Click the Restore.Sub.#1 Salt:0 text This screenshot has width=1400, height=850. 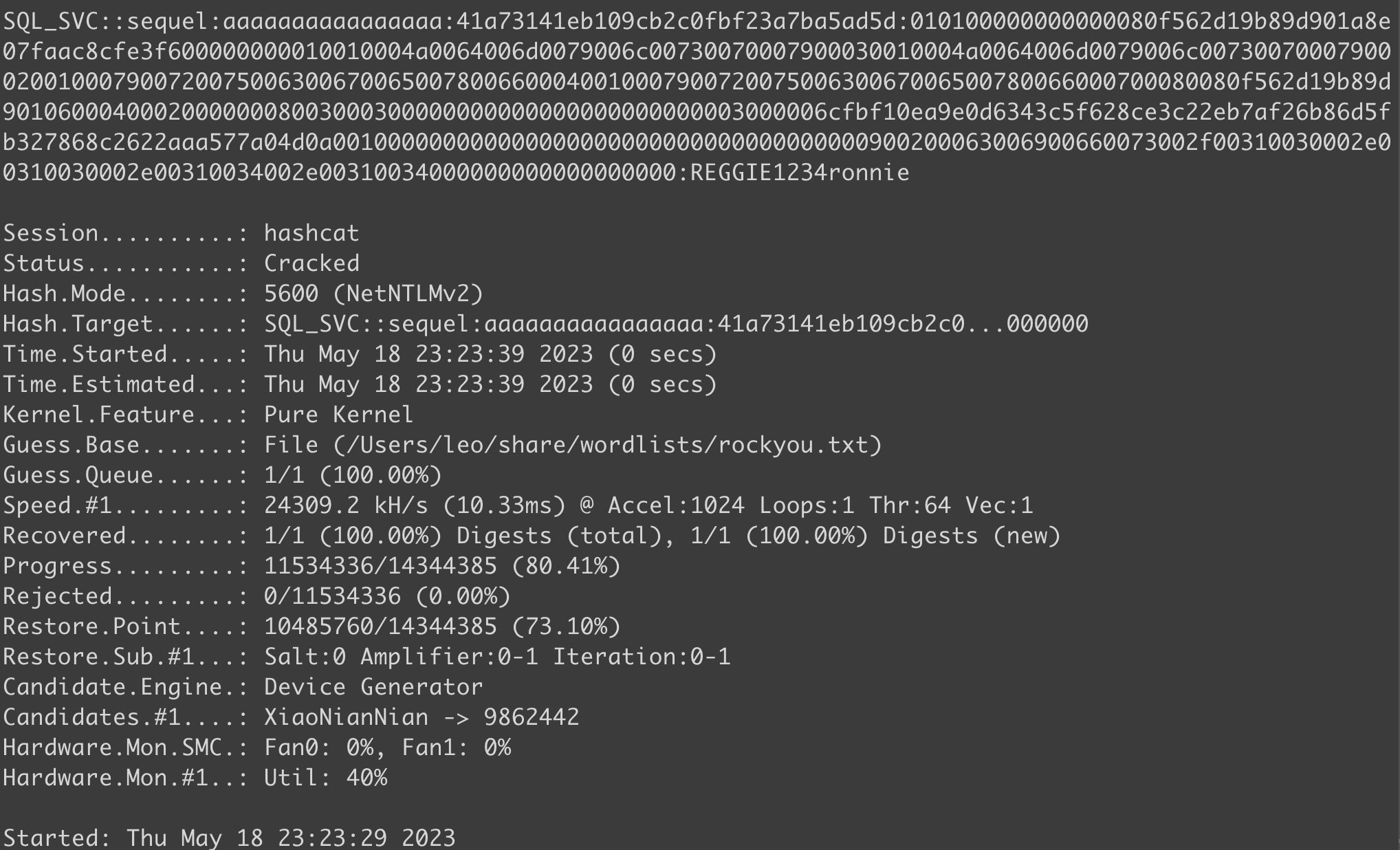click(305, 656)
